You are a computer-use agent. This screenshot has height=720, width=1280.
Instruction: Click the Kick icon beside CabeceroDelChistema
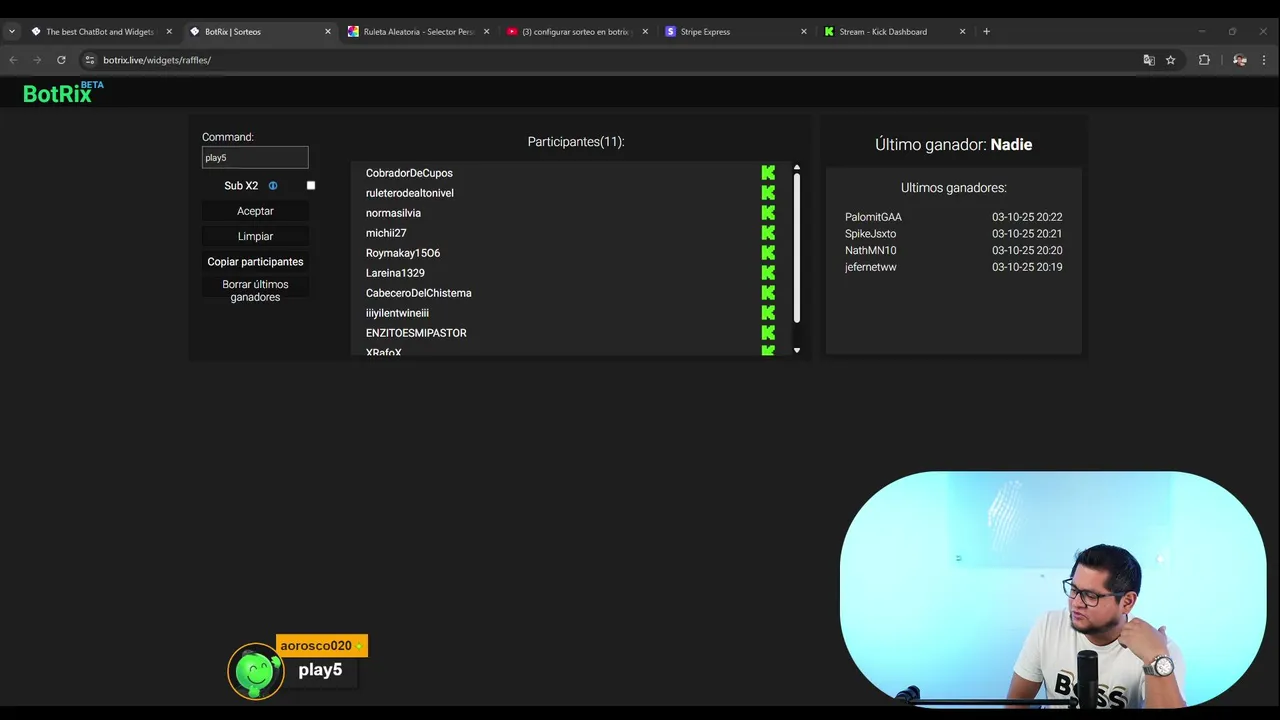tap(768, 293)
